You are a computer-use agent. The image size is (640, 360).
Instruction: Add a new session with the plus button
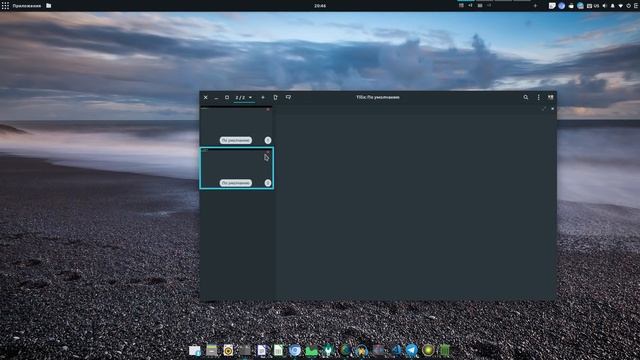pyautogui.click(x=263, y=98)
